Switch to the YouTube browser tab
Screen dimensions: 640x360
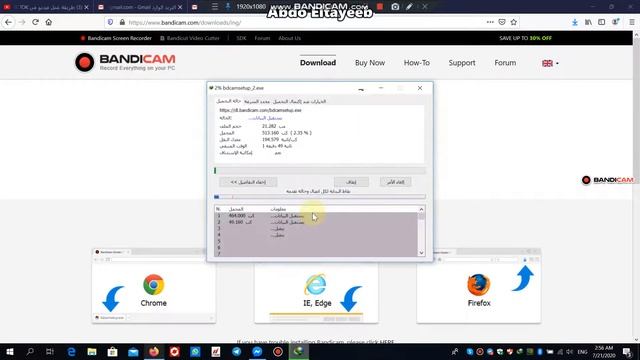(x=46, y=7)
